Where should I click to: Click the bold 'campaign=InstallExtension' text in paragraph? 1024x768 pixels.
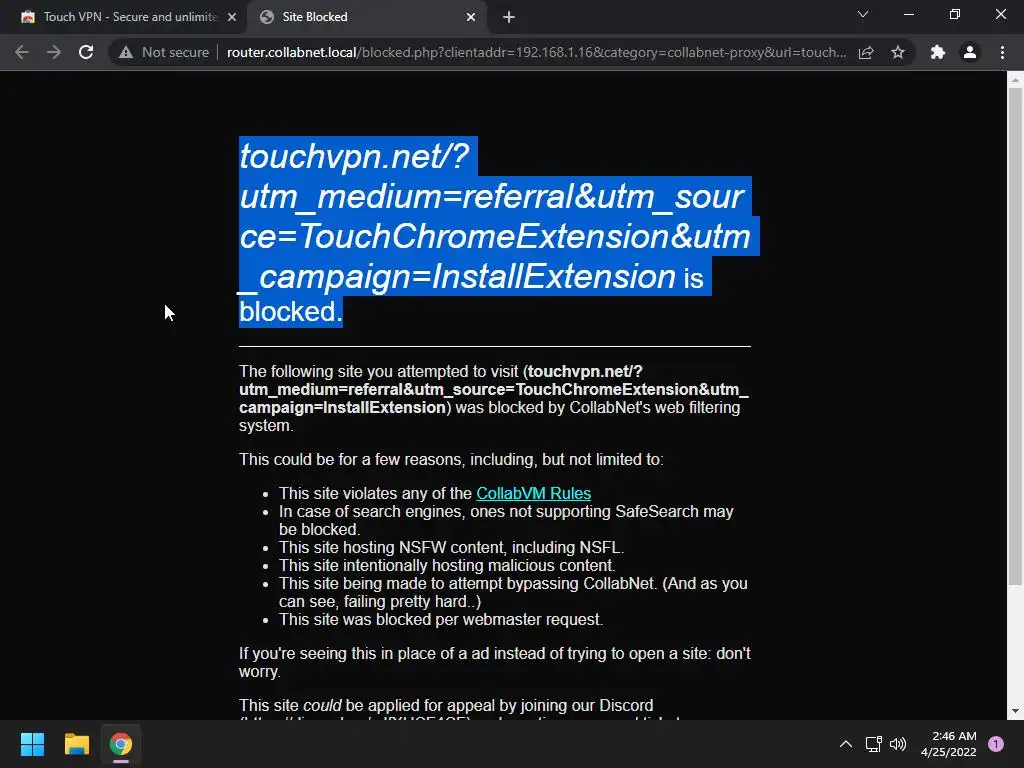tap(342, 407)
